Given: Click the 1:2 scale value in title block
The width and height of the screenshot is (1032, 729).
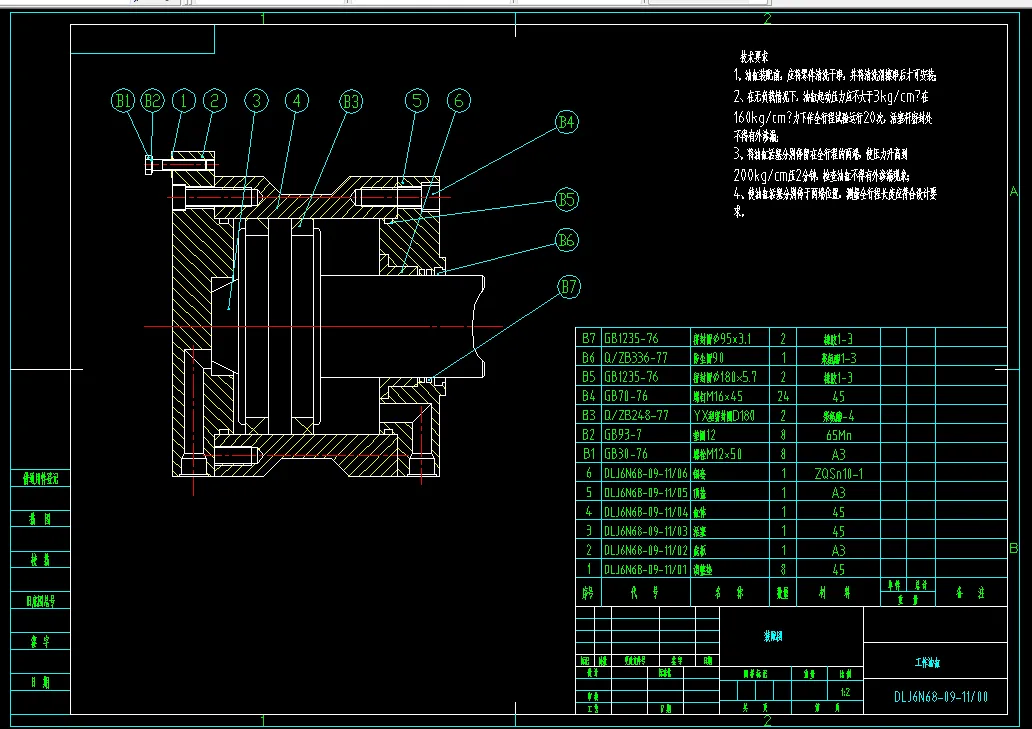Looking at the screenshot, I should pos(845,689).
